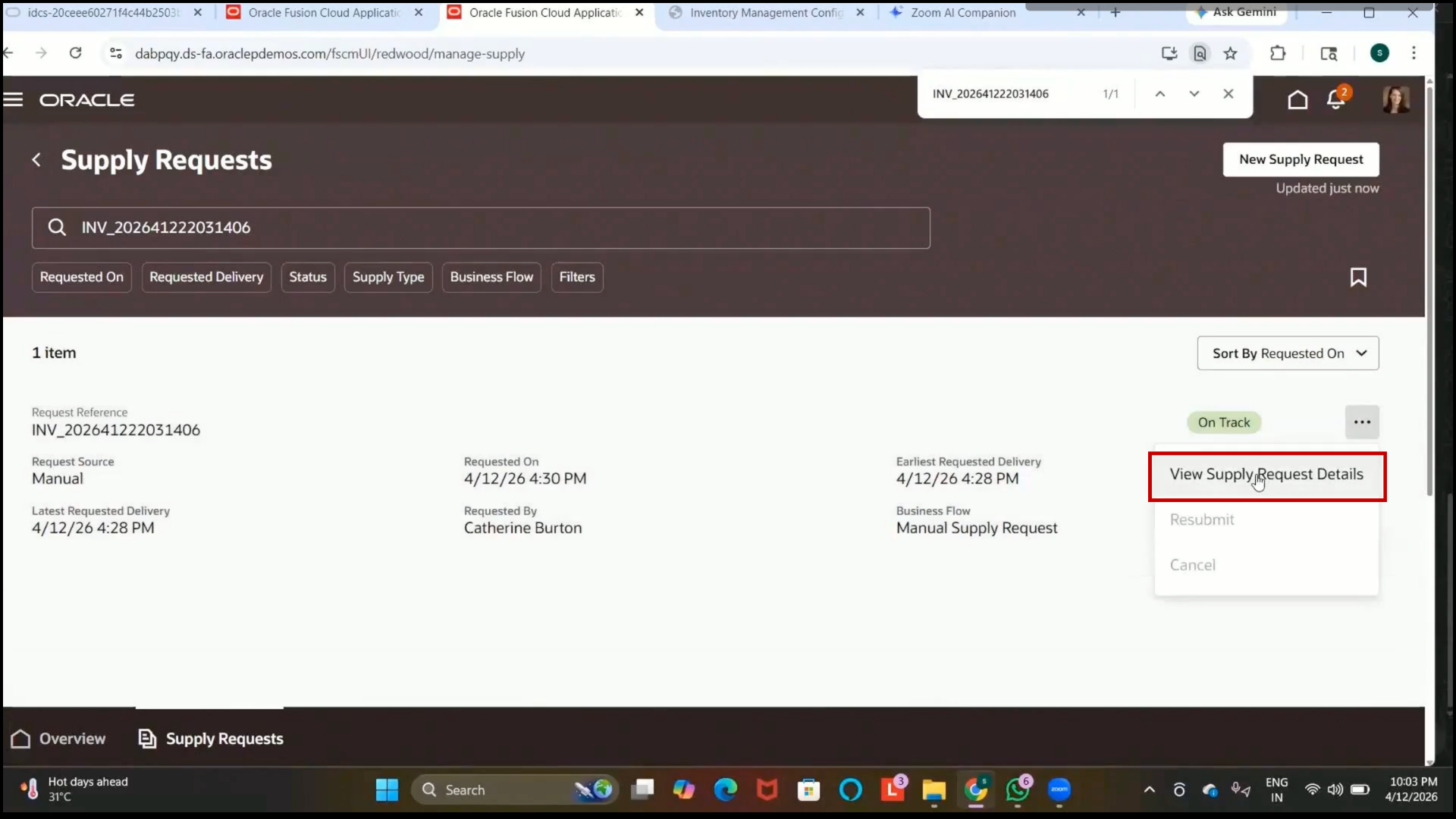Click the Oracle logo
This screenshot has height=819, width=1456.
click(x=87, y=100)
